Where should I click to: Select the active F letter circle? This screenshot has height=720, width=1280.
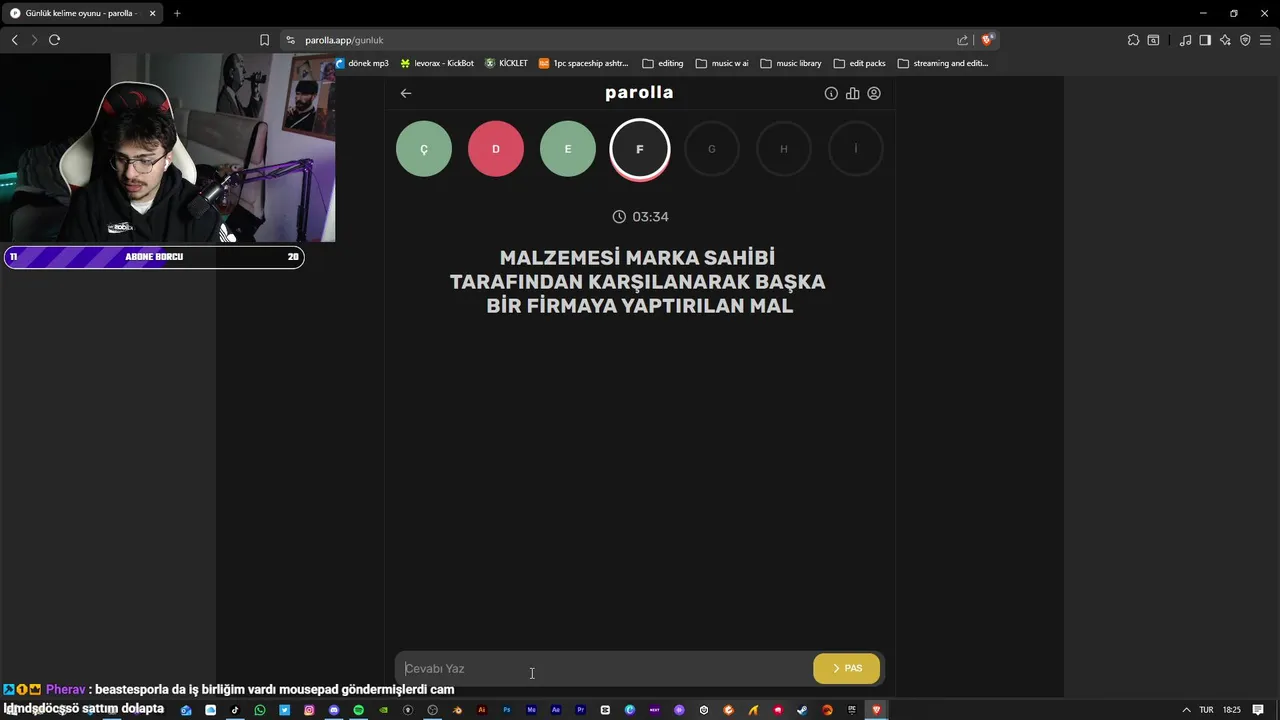[x=640, y=149]
